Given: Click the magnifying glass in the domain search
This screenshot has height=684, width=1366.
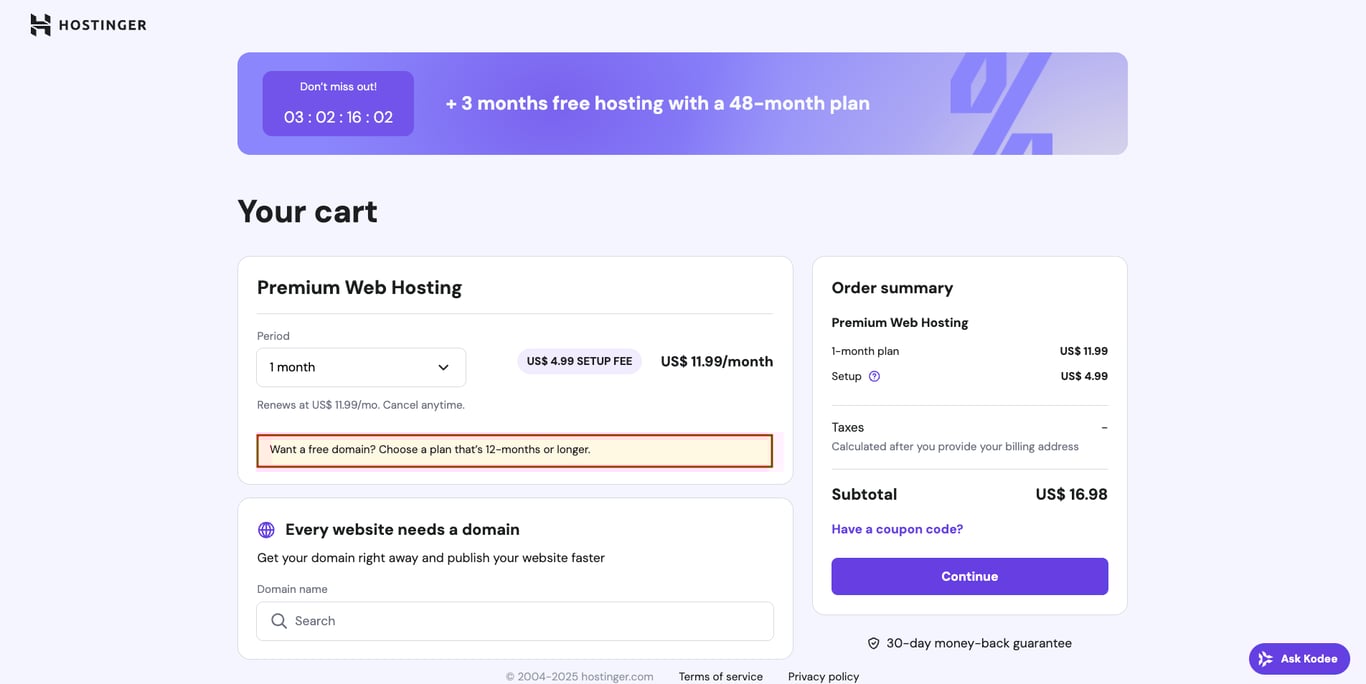Looking at the screenshot, I should click(279, 621).
